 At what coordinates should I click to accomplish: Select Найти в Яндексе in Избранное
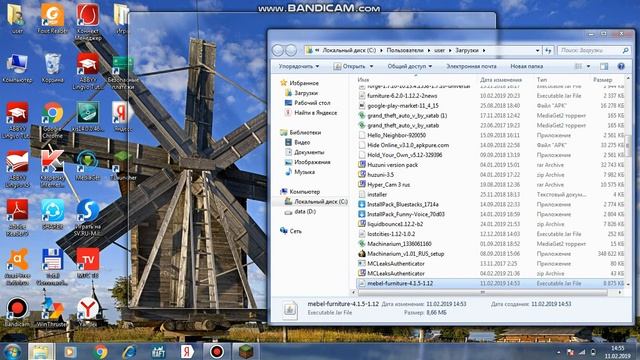pos(311,113)
